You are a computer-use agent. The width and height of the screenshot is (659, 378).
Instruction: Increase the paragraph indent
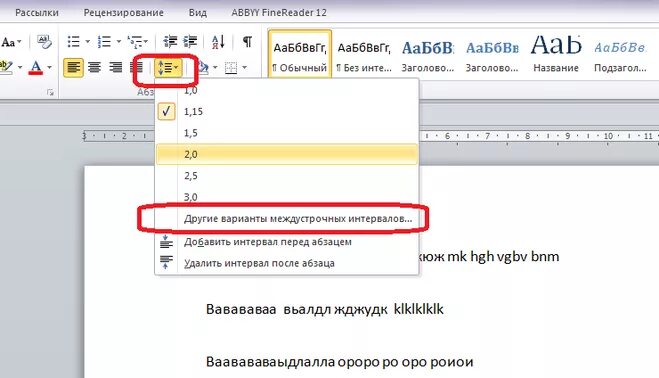(x=190, y=42)
